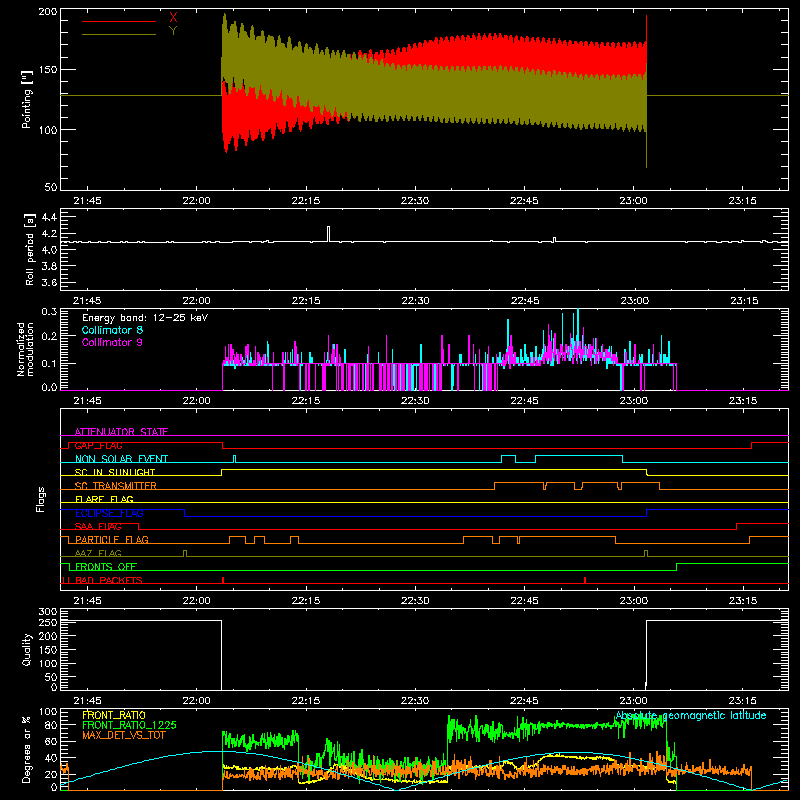Click the small roll period bump near 22:49
The image size is (800, 800).
(555, 239)
